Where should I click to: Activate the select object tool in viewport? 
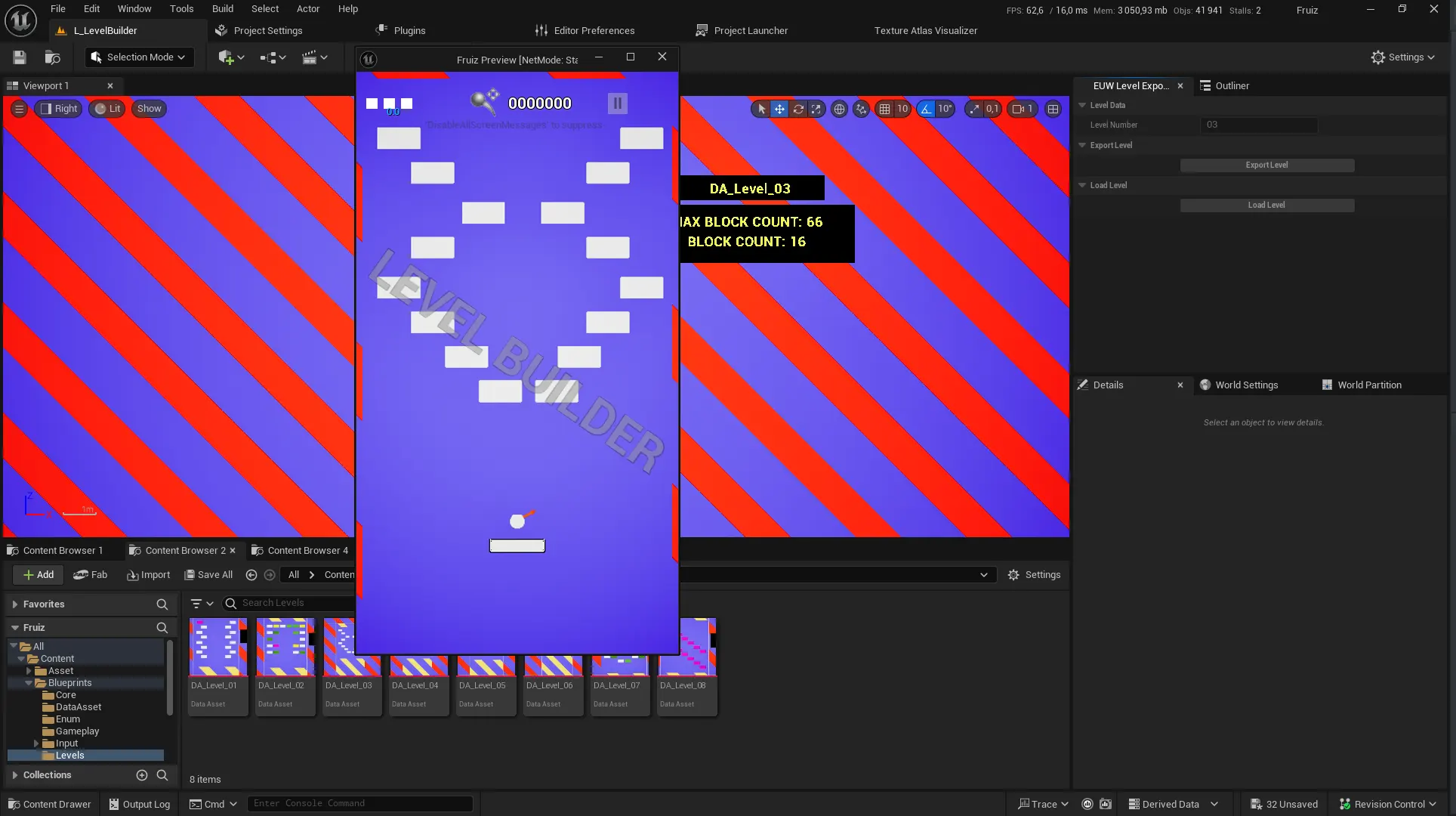[x=761, y=109]
